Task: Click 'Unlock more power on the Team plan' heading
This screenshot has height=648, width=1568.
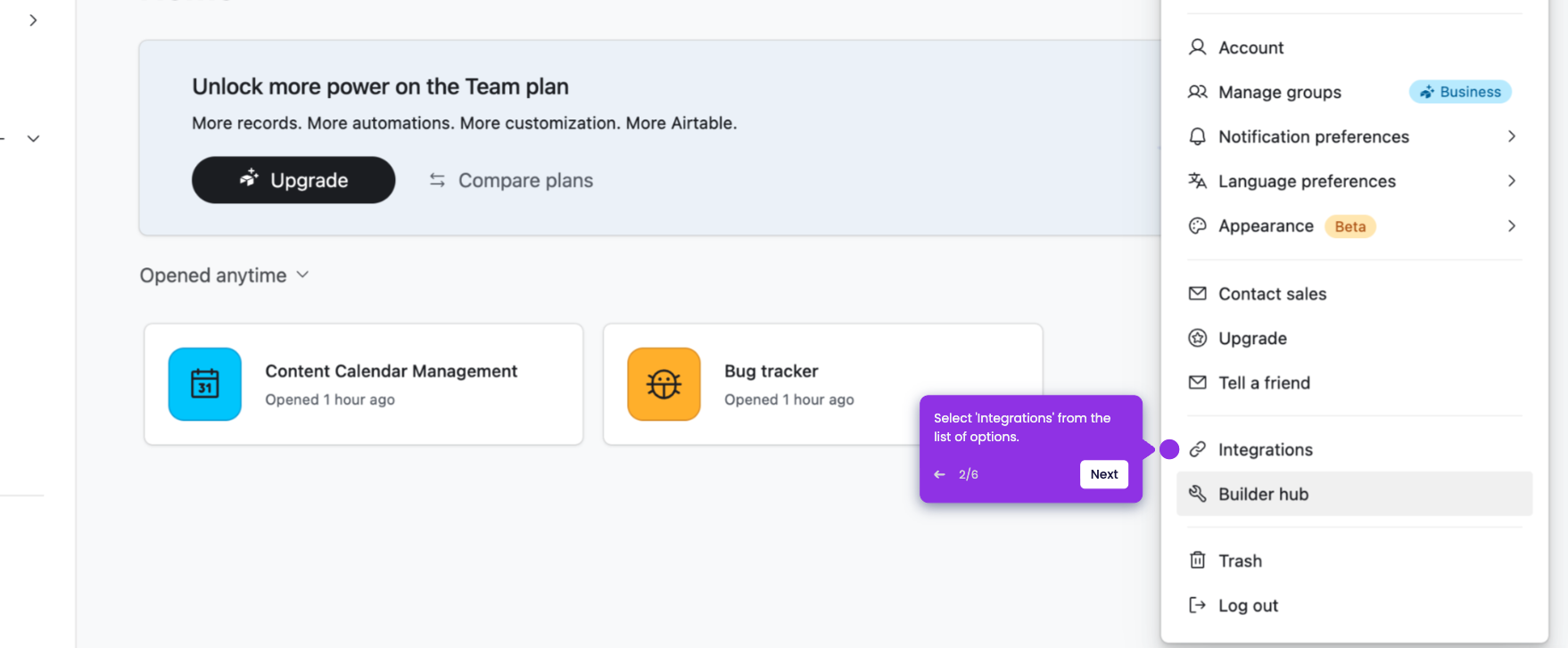Action: [x=380, y=86]
